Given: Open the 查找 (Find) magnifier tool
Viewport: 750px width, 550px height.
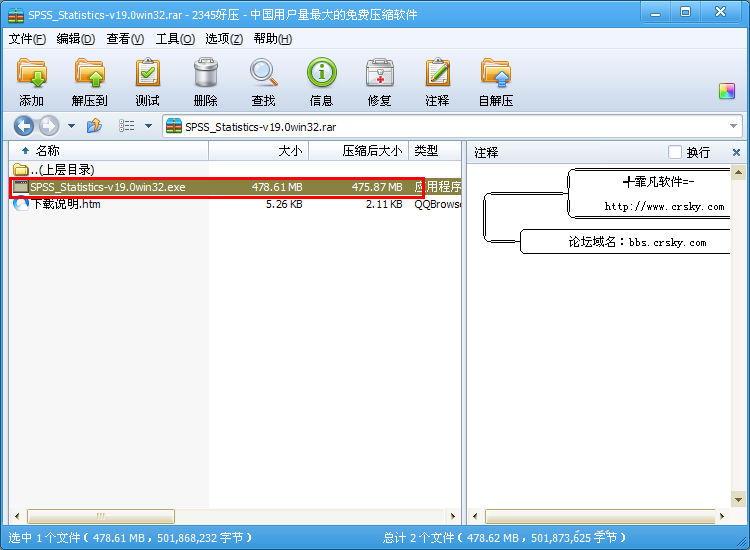Looking at the screenshot, I should pos(264,73).
